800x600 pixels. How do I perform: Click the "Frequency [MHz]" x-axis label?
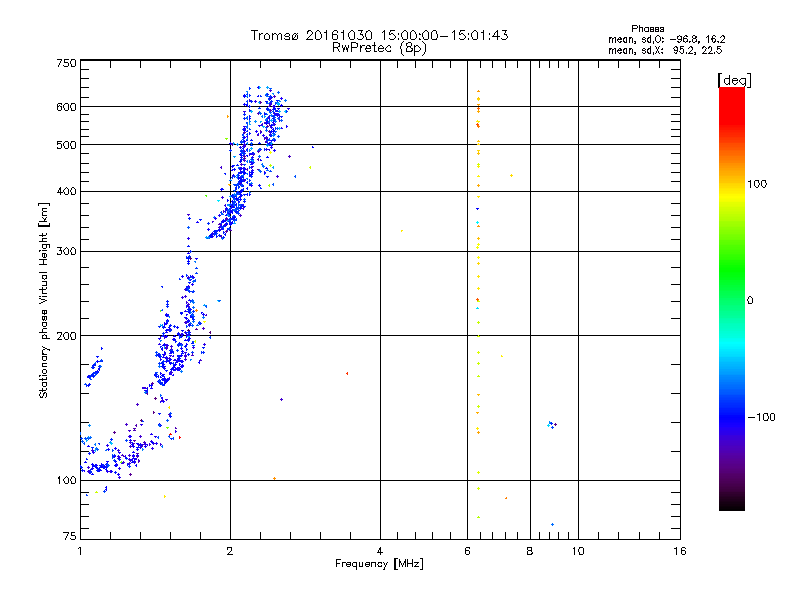[379, 564]
